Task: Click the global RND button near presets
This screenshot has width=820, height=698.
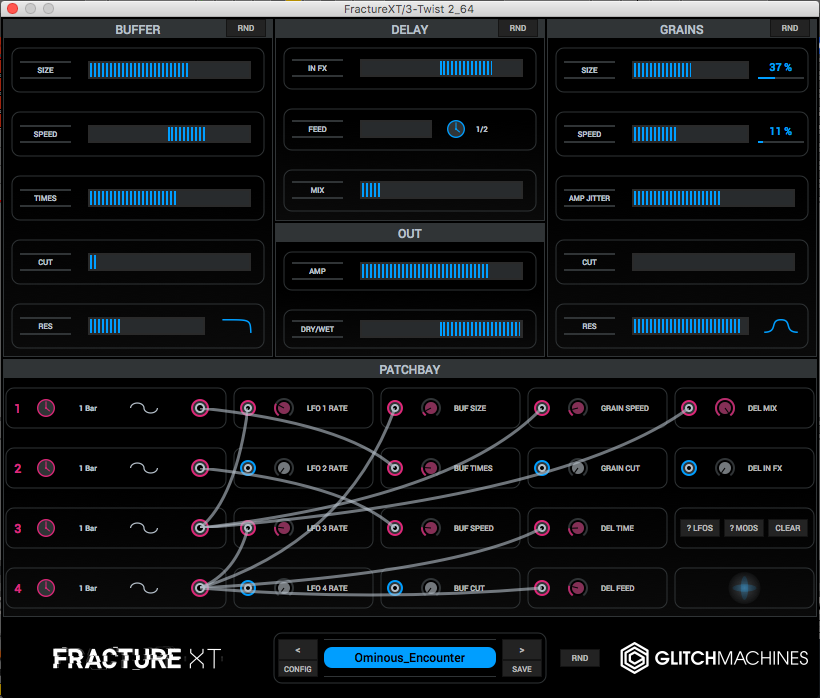Action: pos(579,658)
